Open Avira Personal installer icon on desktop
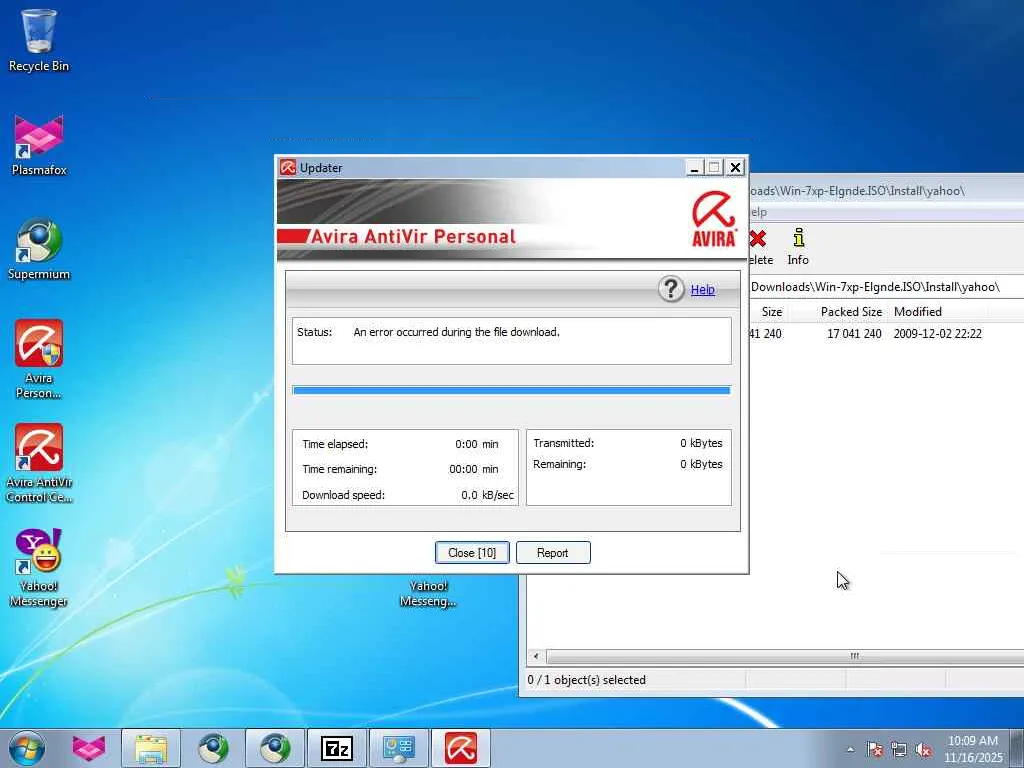1024x768 pixels. point(39,358)
